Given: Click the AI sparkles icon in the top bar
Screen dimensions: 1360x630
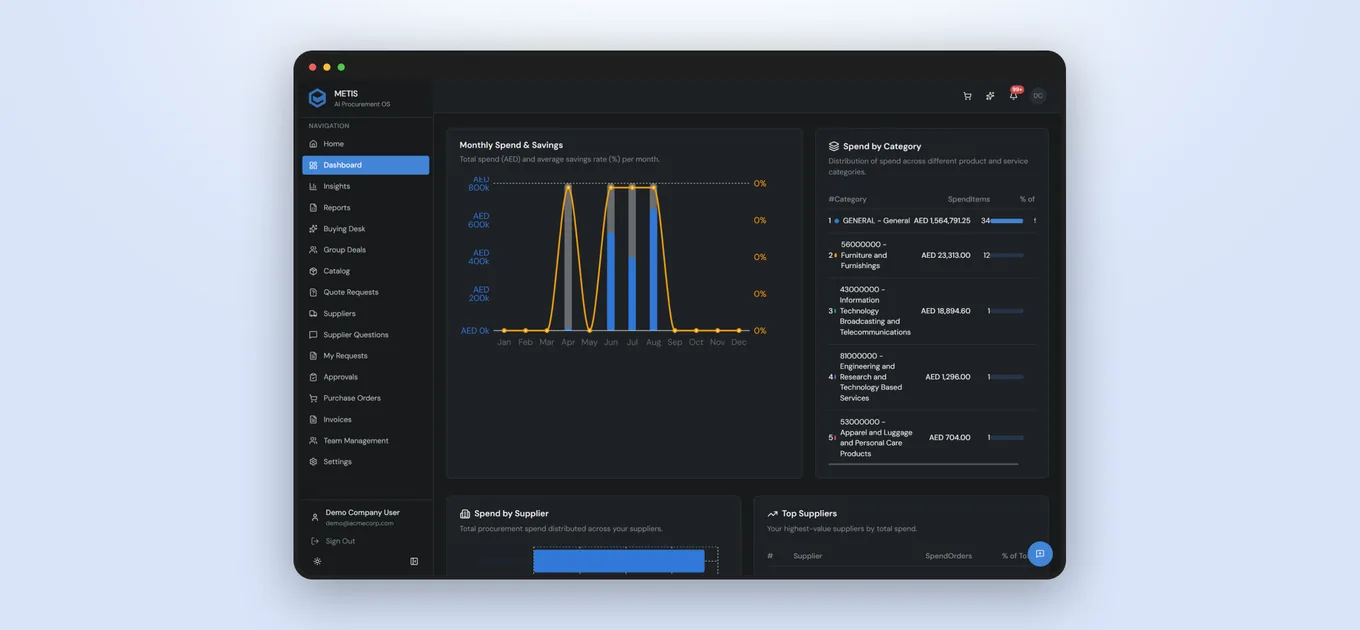Looking at the screenshot, I should (x=990, y=96).
